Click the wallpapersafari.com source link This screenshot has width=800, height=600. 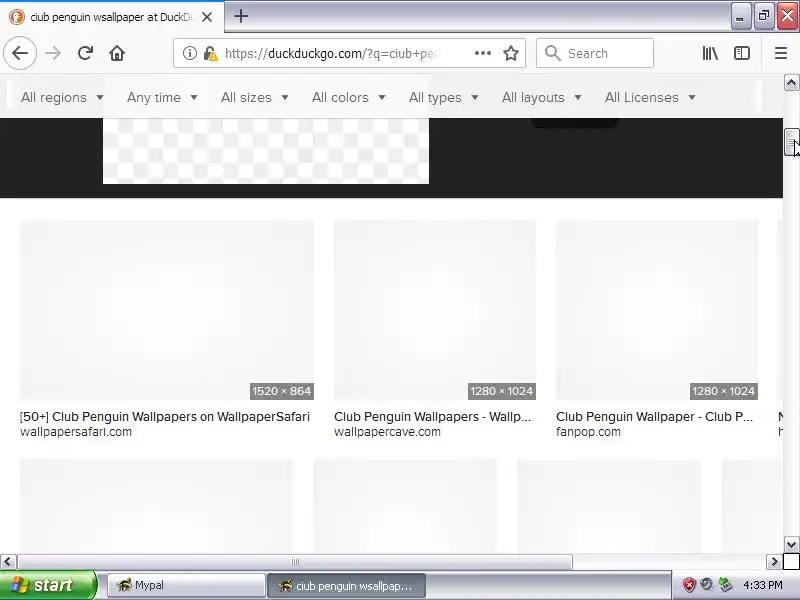tap(76, 432)
